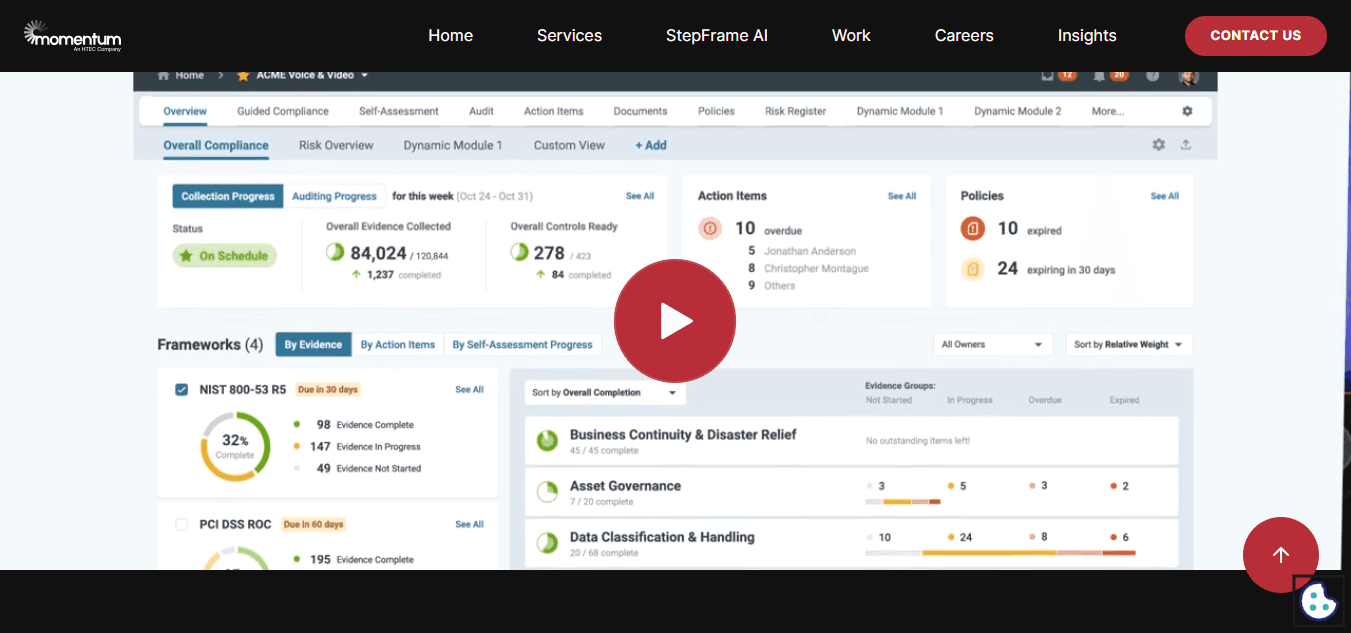This screenshot has width=1351, height=633.
Task: Select the By Action Items toggle
Action: click(398, 345)
